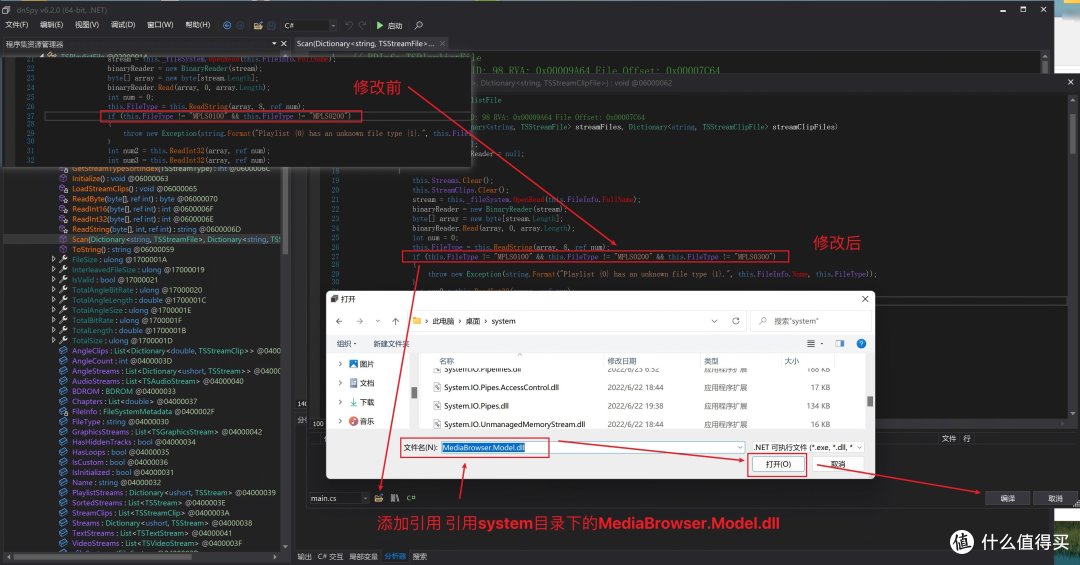
Task: Switch to the C# 交互 bottom tab
Action: click(x=331, y=556)
